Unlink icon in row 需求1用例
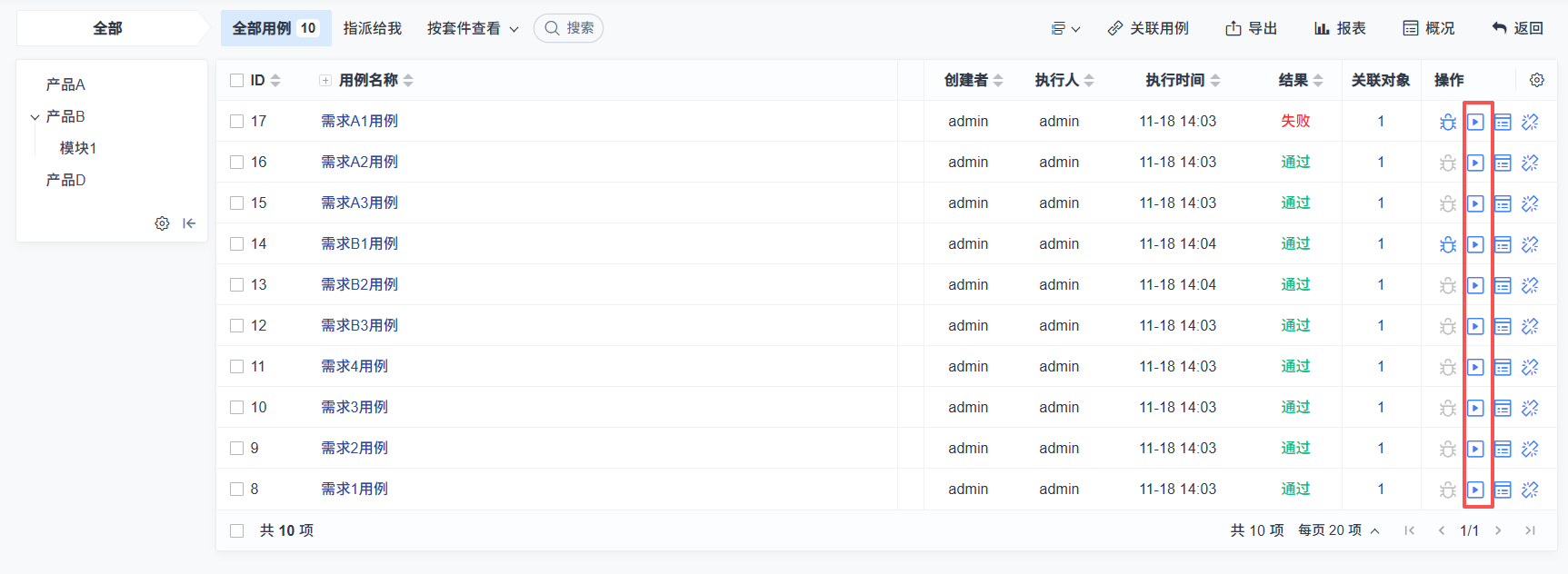1568x574 pixels. coord(1530,490)
